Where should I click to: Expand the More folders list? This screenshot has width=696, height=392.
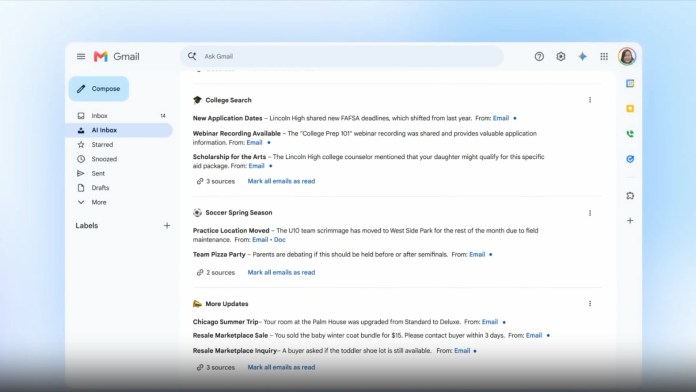click(119, 202)
